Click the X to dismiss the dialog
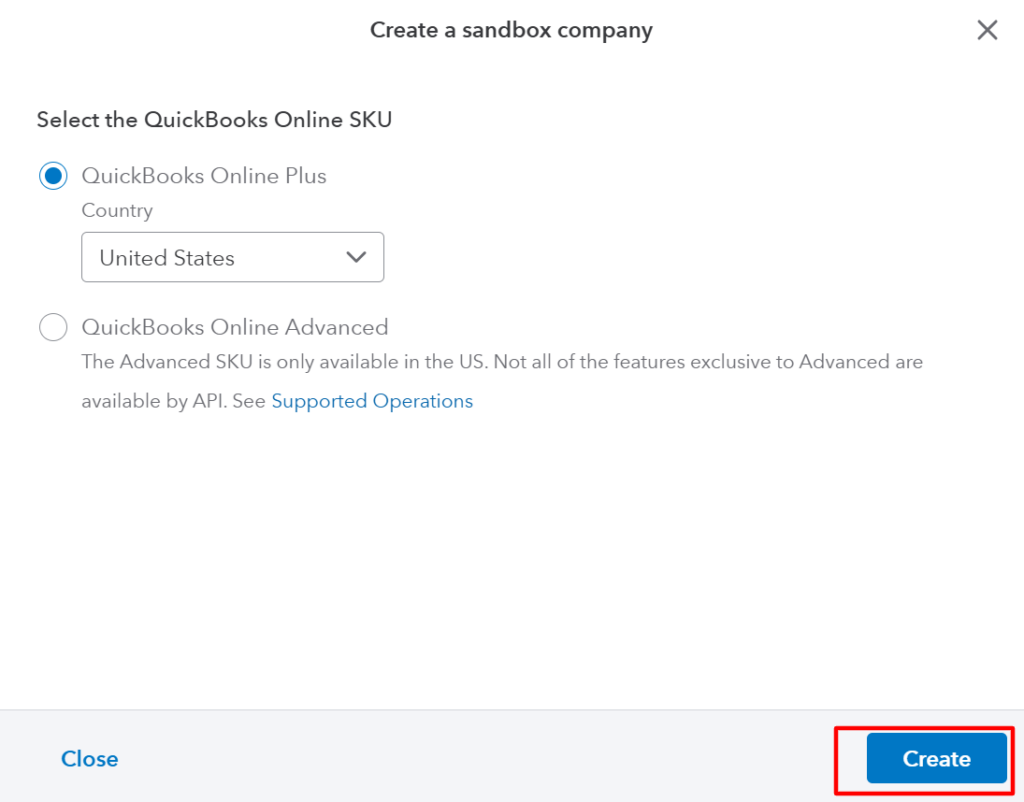Screen dimensions: 1024x802 click(x=987, y=30)
